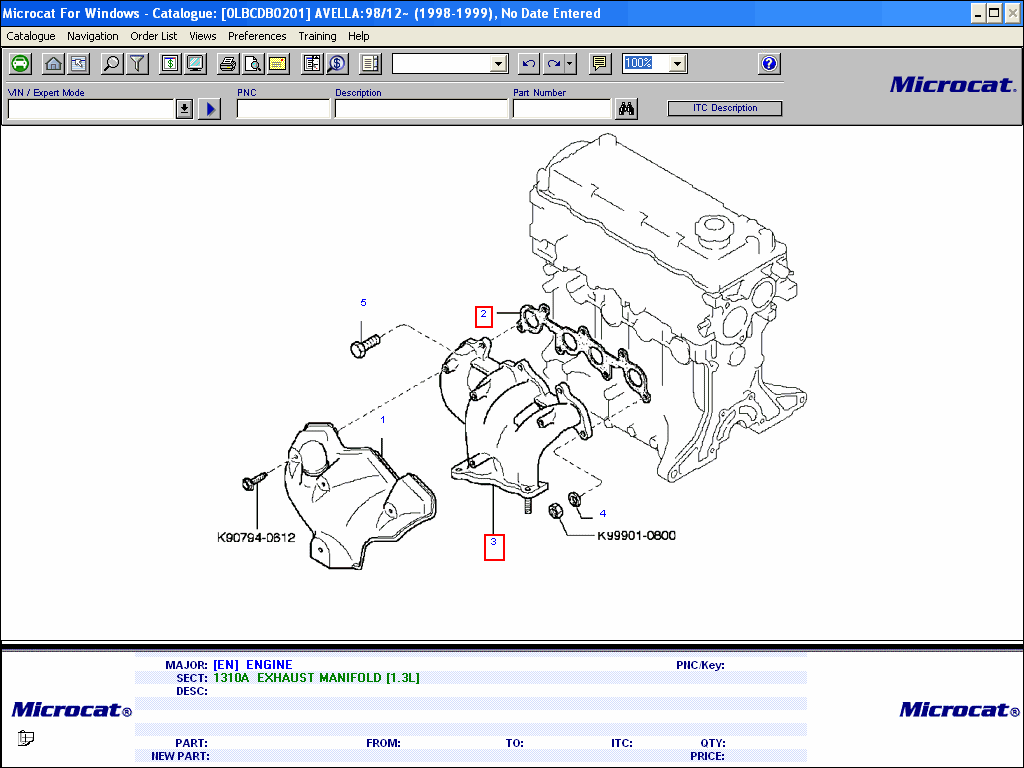Click the blue question mark help icon
The height and width of the screenshot is (768, 1024).
pyautogui.click(x=769, y=63)
